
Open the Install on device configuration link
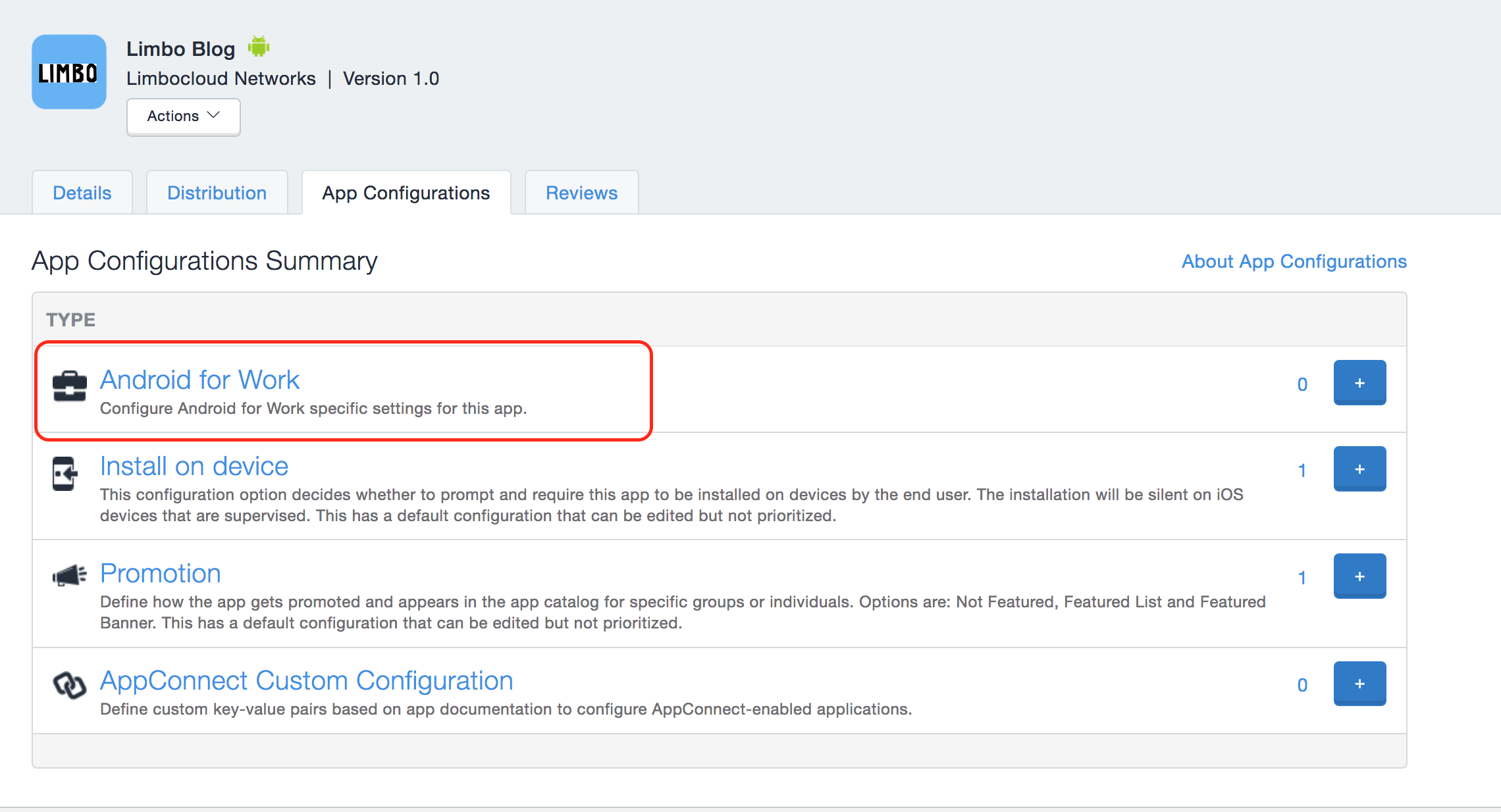click(x=194, y=467)
